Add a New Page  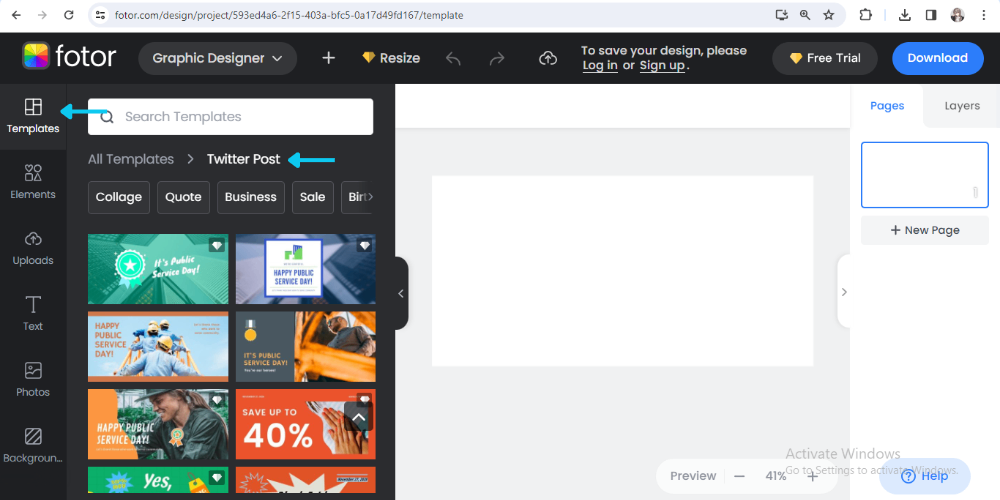[x=925, y=230]
